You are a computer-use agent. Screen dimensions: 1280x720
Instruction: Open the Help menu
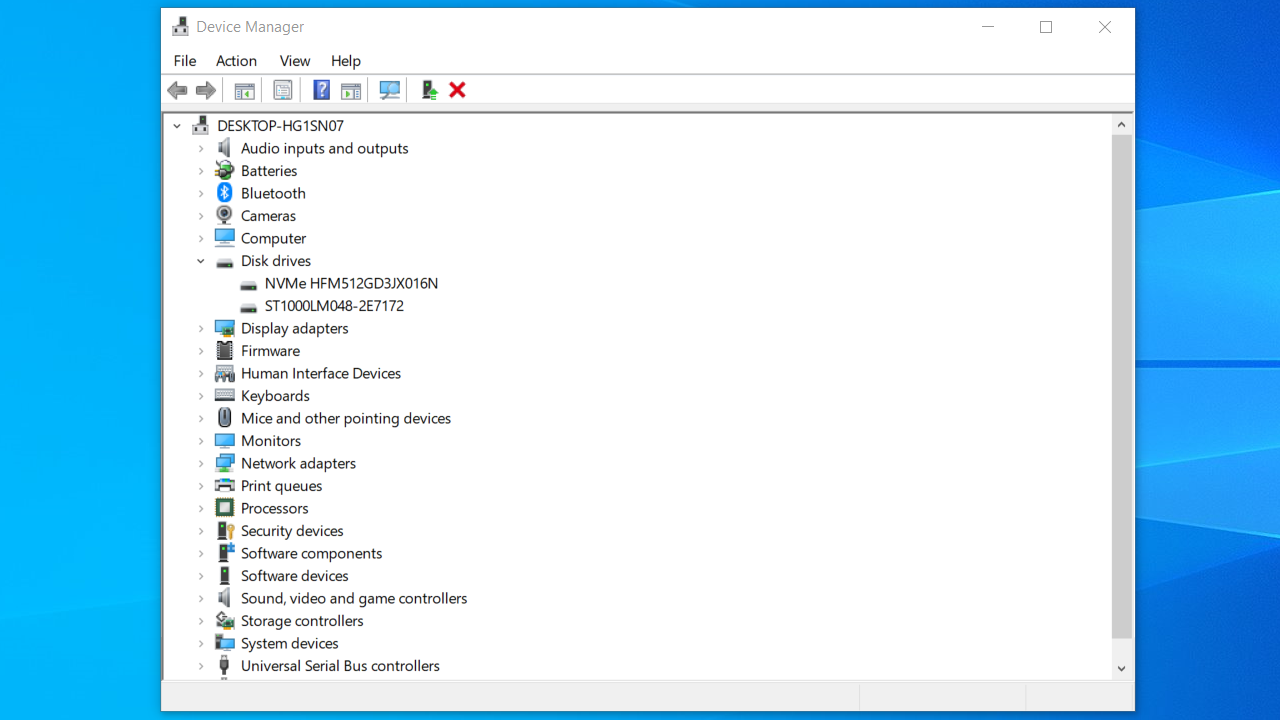pos(346,61)
